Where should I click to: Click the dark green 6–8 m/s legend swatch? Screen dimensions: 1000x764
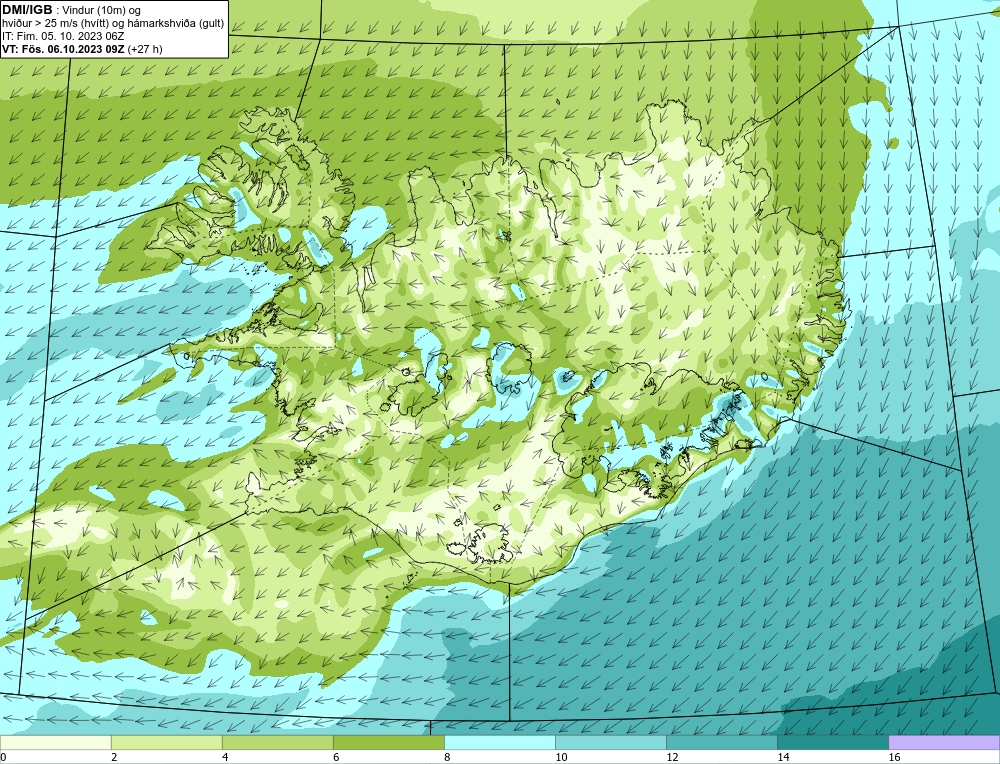[388, 742]
